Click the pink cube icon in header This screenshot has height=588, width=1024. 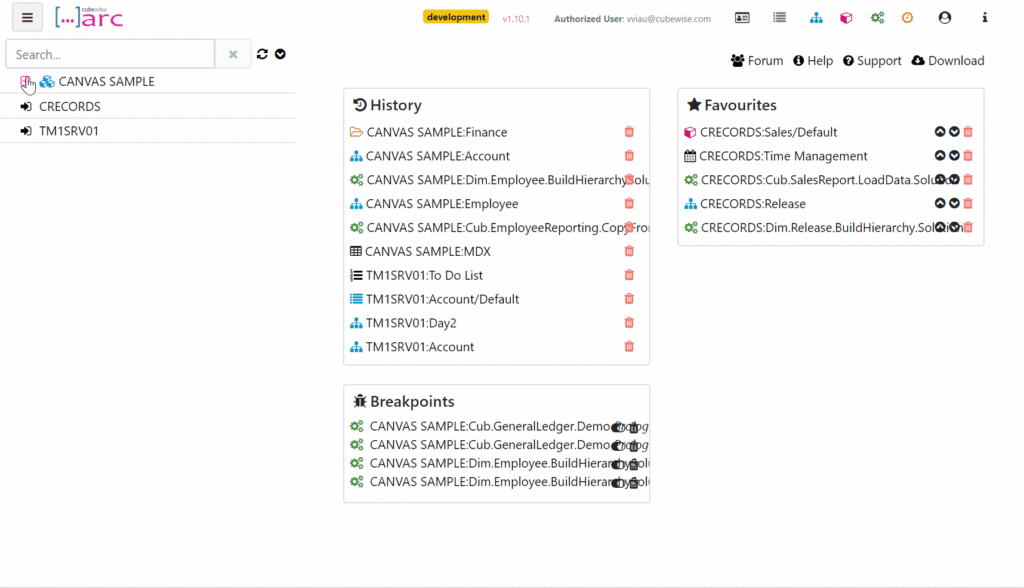pos(846,18)
